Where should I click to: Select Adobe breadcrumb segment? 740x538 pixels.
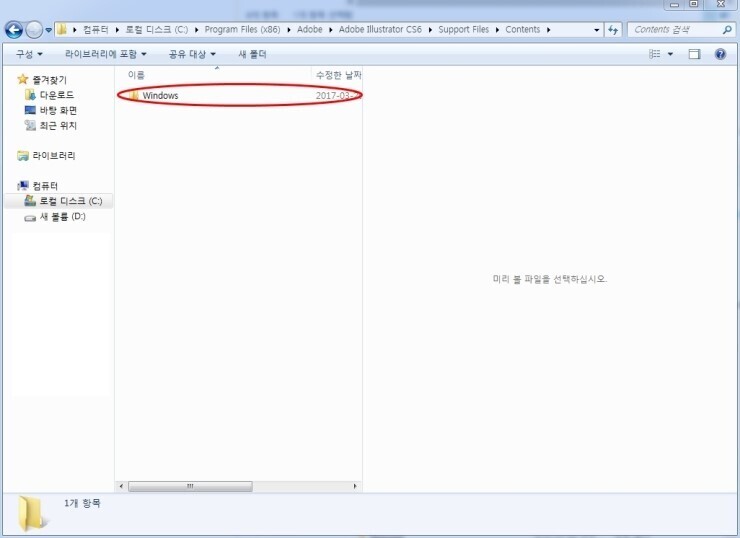pos(310,30)
